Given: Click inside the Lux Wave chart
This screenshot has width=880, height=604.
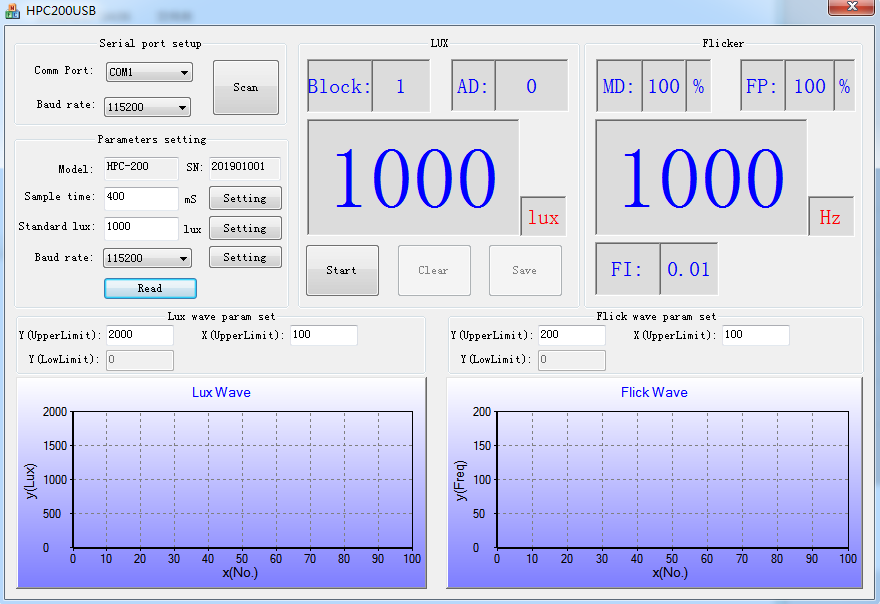Looking at the screenshot, I should pos(242,480).
